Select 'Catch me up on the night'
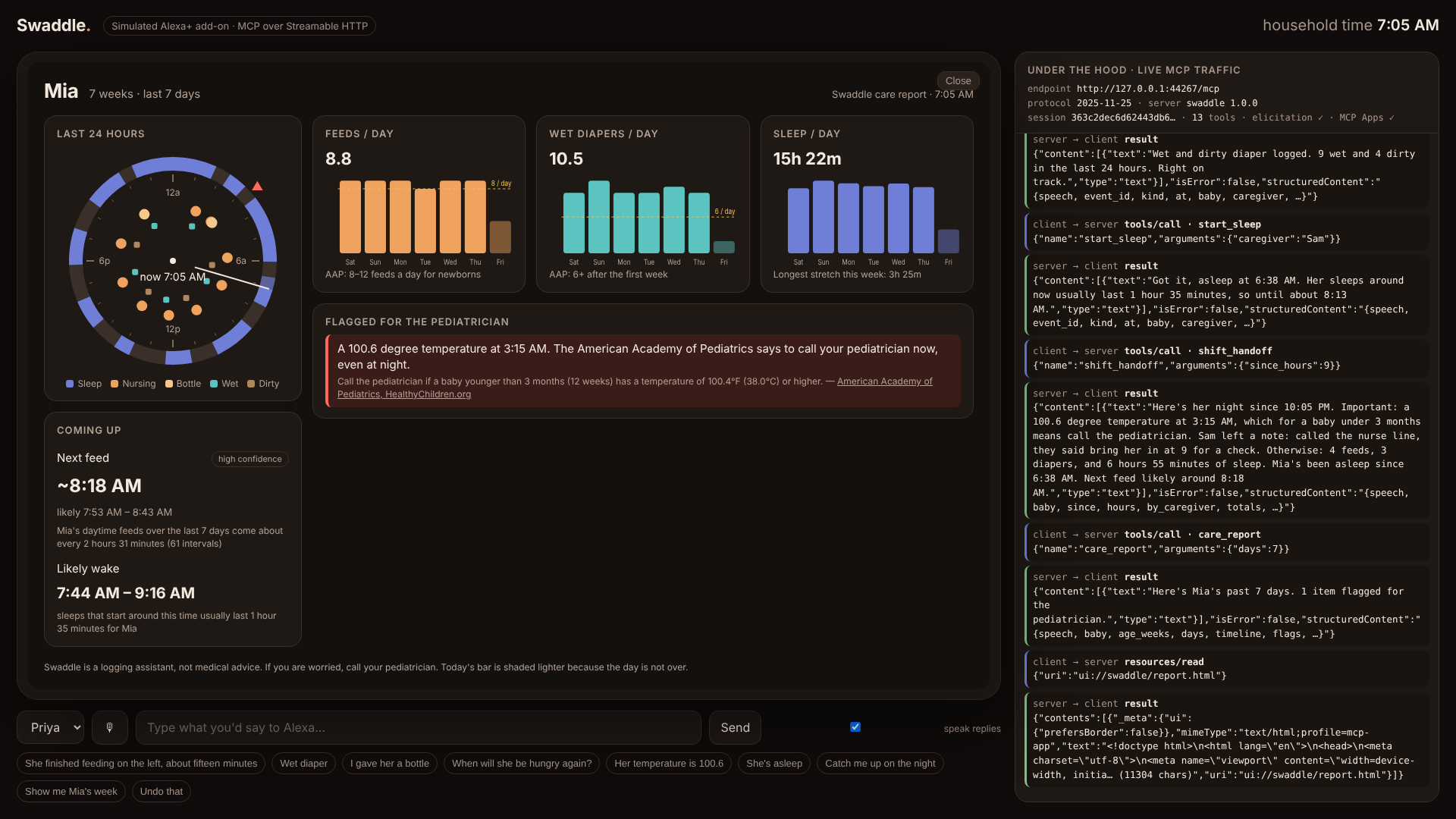Viewport: 1456px width, 819px height. pyautogui.click(x=880, y=763)
